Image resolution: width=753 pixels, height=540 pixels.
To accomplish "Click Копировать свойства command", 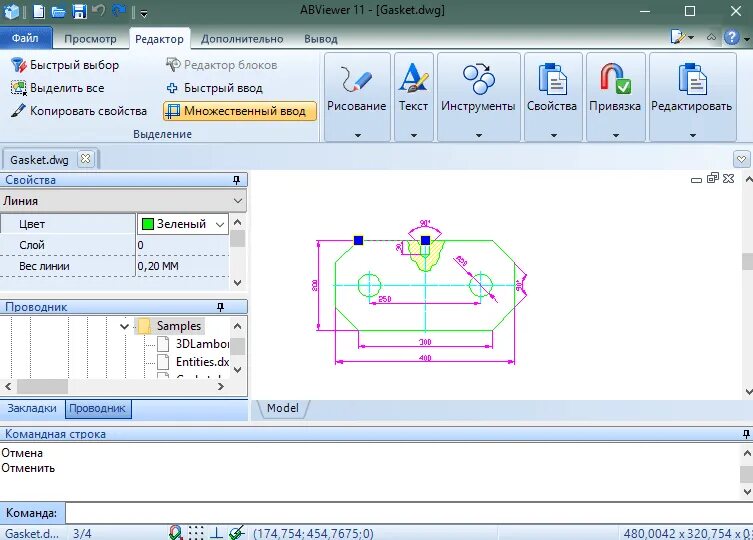I will 78,111.
